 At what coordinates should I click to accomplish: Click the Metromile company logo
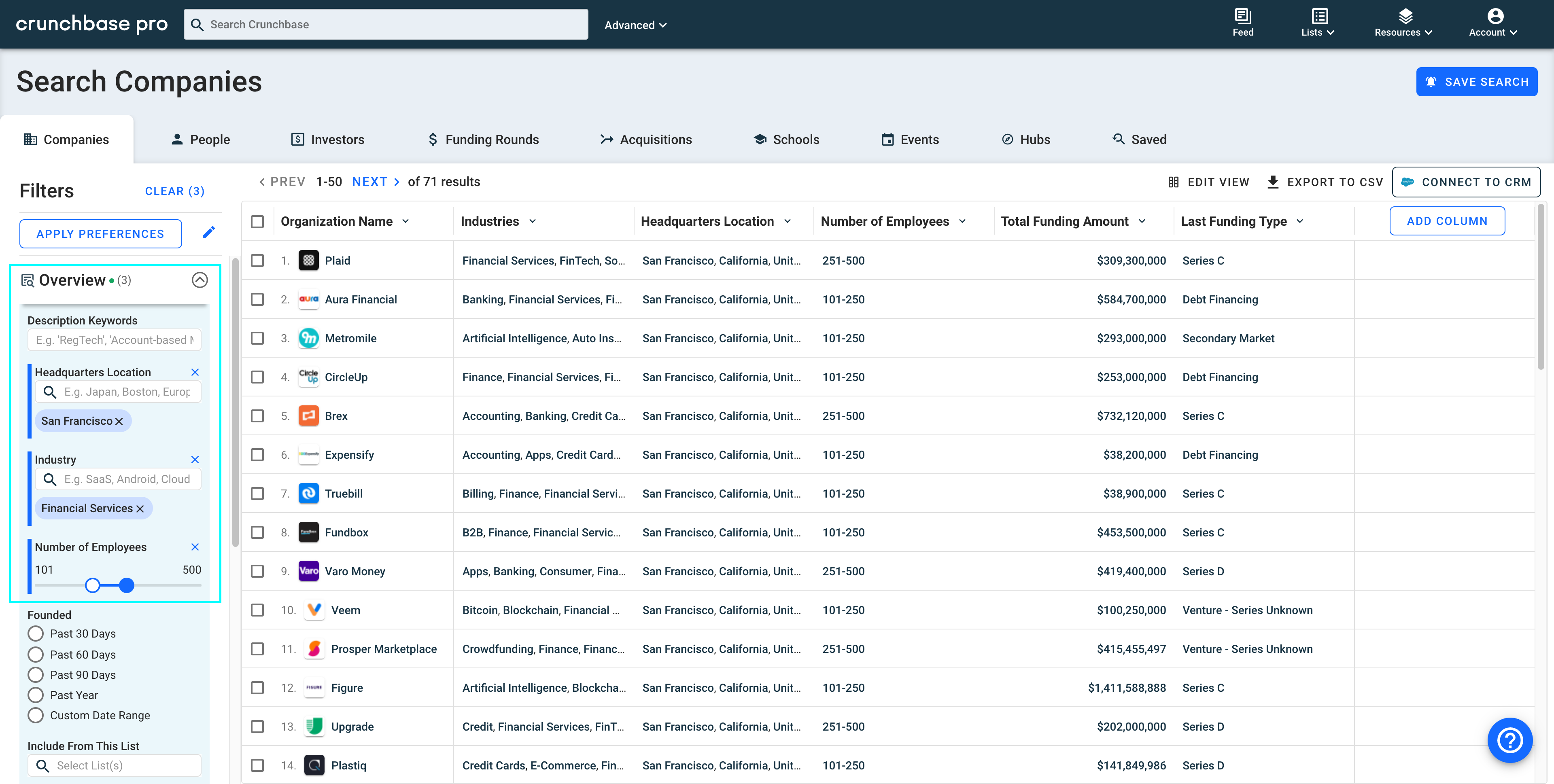tap(308, 338)
